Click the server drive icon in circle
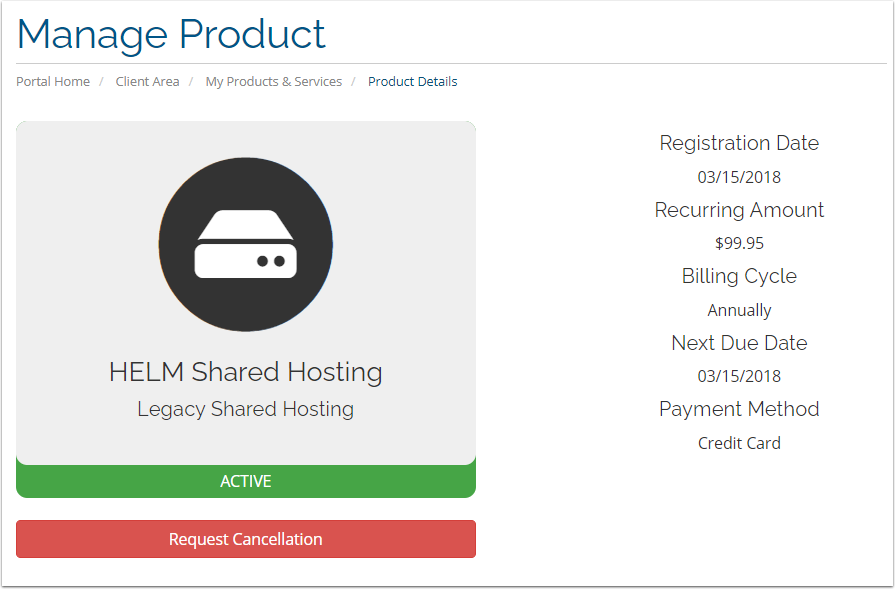The image size is (895, 589). tap(245, 244)
